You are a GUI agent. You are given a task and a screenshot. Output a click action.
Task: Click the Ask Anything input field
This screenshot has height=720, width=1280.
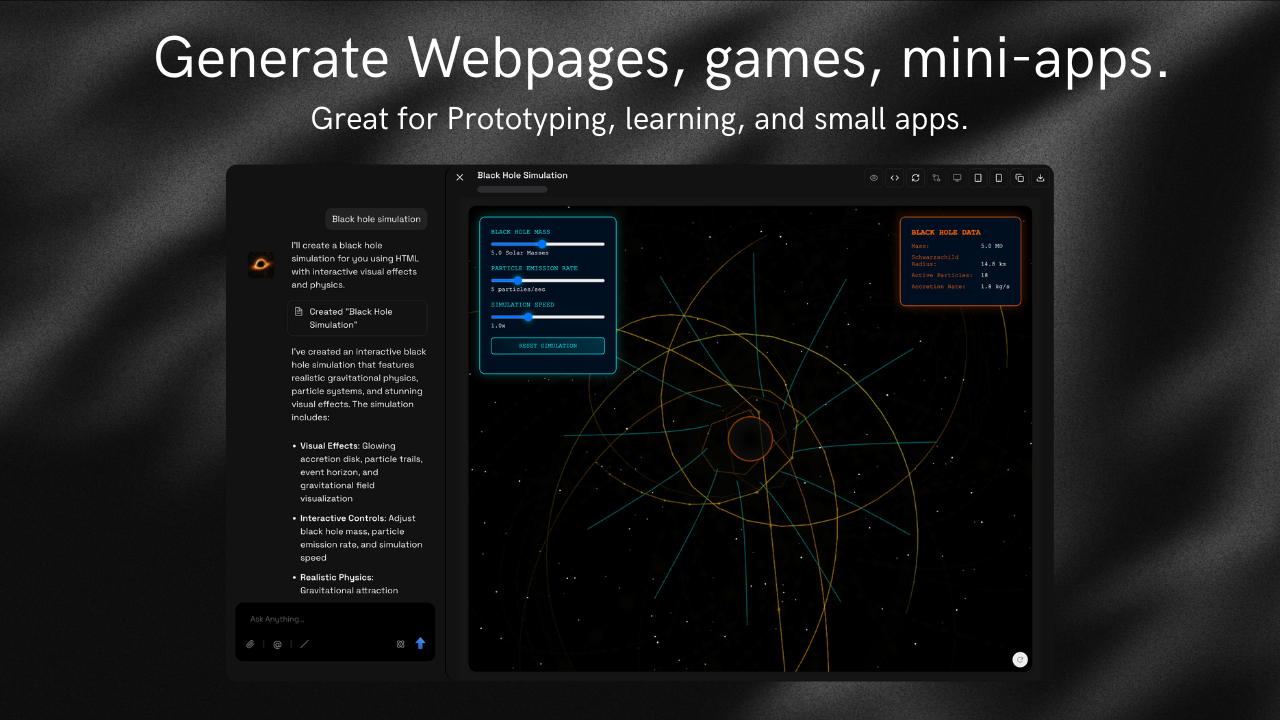pyautogui.click(x=335, y=619)
